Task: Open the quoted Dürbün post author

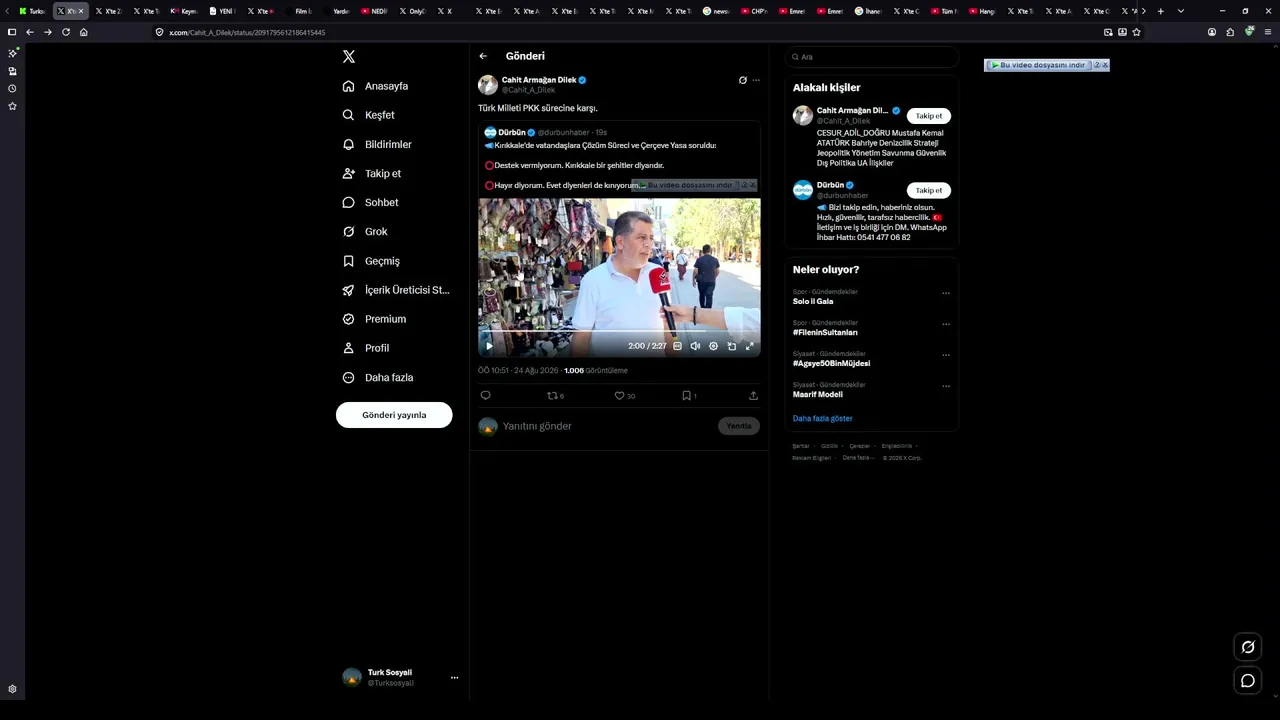Action: (511, 132)
